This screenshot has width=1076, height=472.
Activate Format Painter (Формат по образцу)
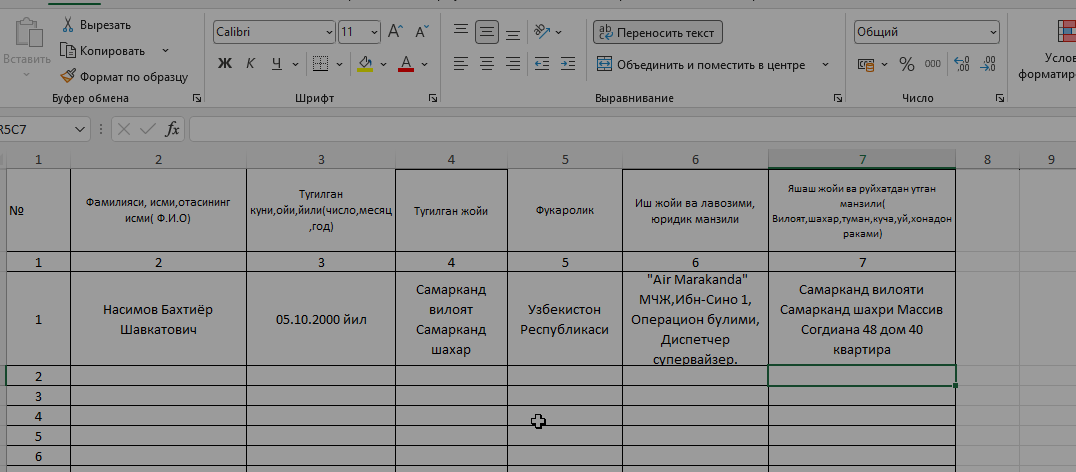pyautogui.click(x=124, y=77)
